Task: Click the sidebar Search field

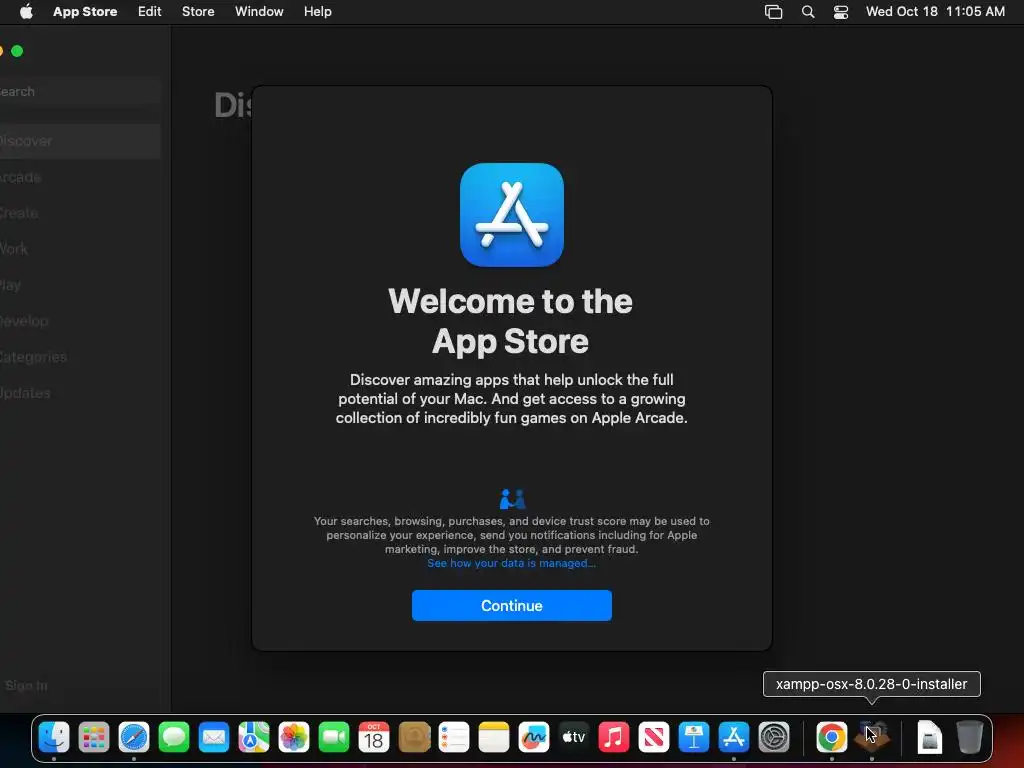Action: pos(78,91)
